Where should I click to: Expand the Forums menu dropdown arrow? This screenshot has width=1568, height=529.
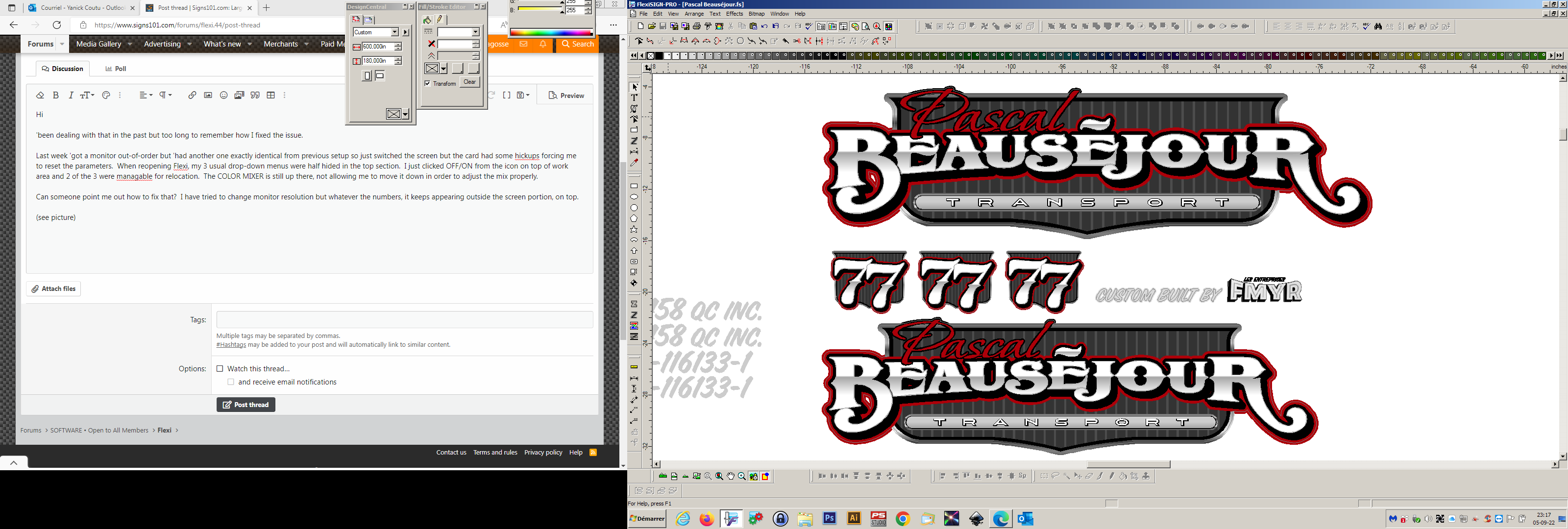(62, 44)
